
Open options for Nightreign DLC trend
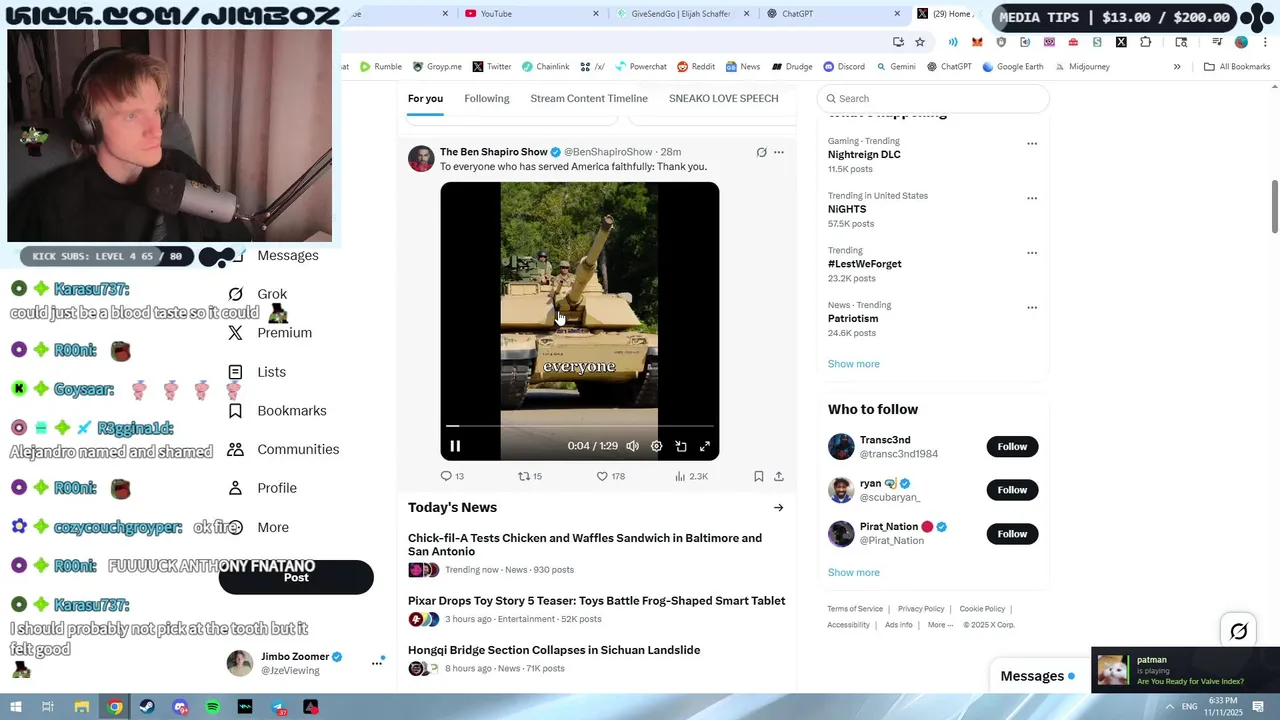1032,143
